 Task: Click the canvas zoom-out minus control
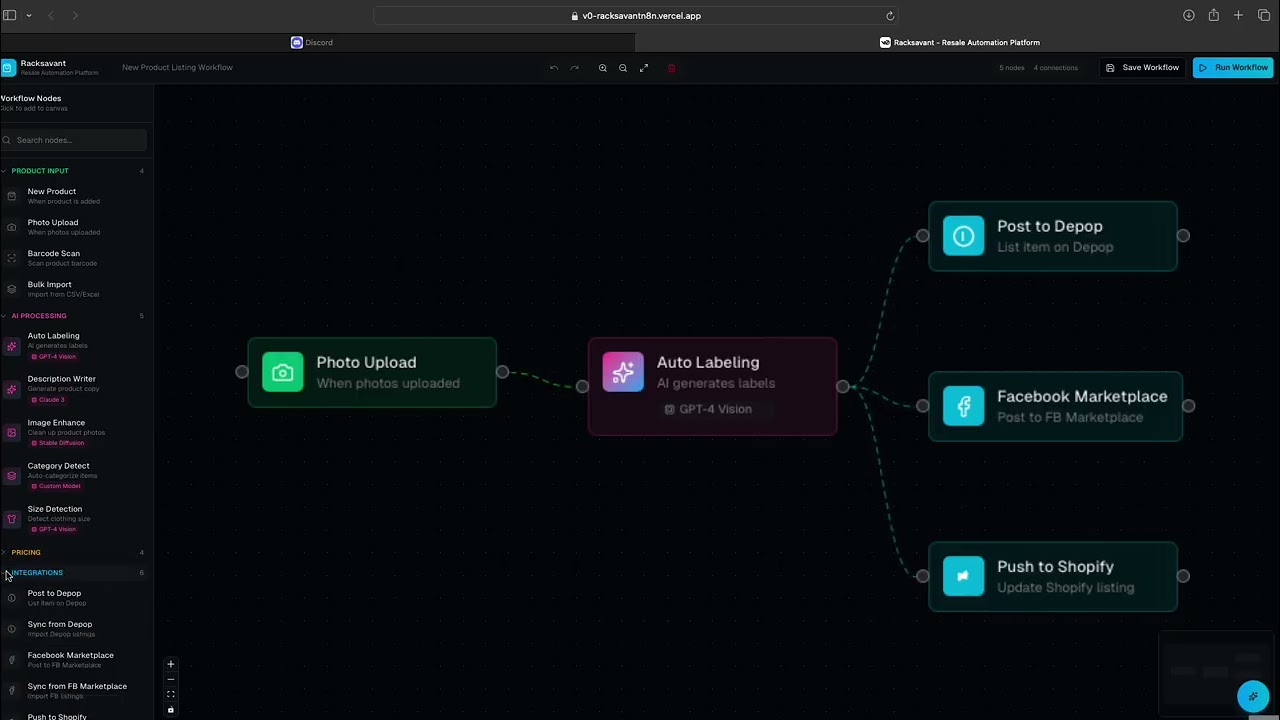(x=170, y=679)
